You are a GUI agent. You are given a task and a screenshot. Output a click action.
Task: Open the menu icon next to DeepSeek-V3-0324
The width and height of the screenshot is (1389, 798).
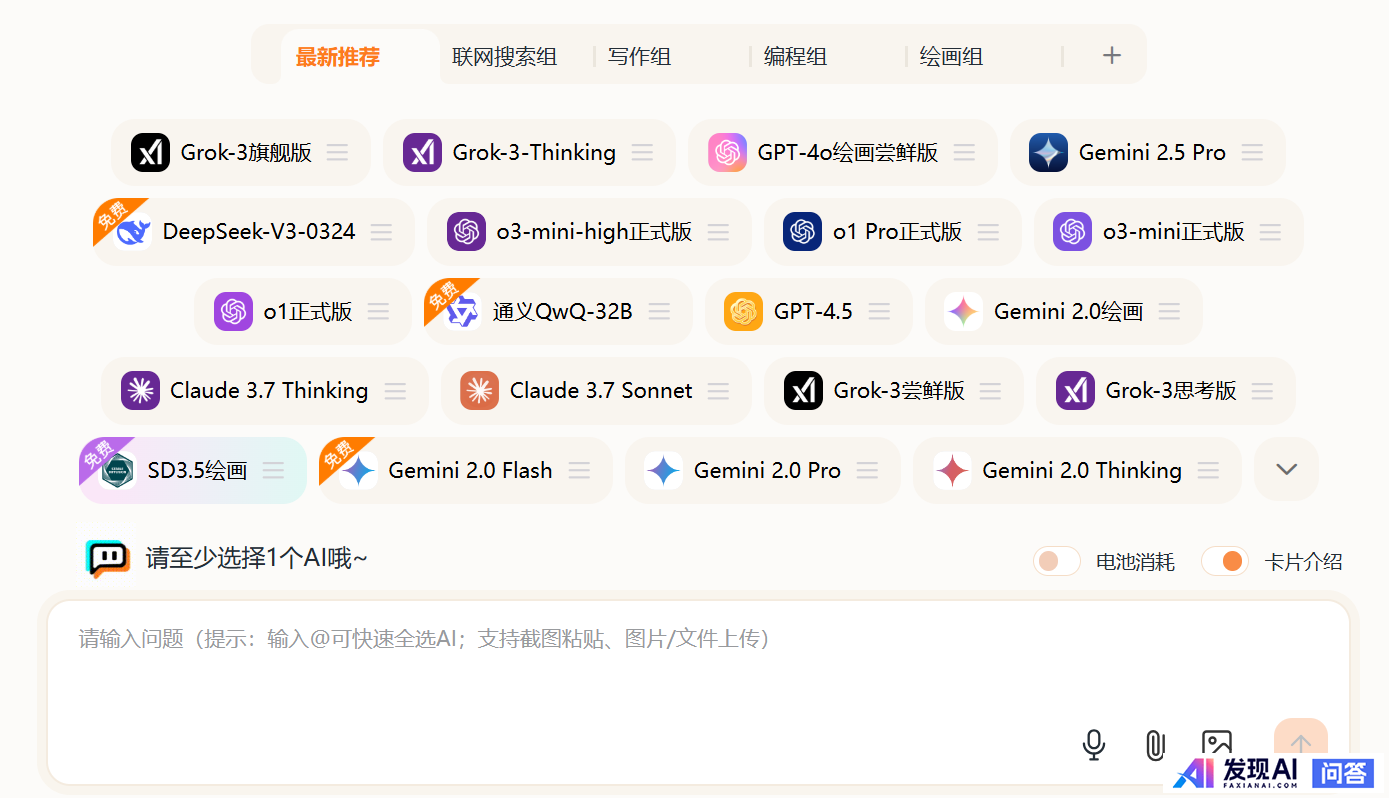[x=381, y=232]
